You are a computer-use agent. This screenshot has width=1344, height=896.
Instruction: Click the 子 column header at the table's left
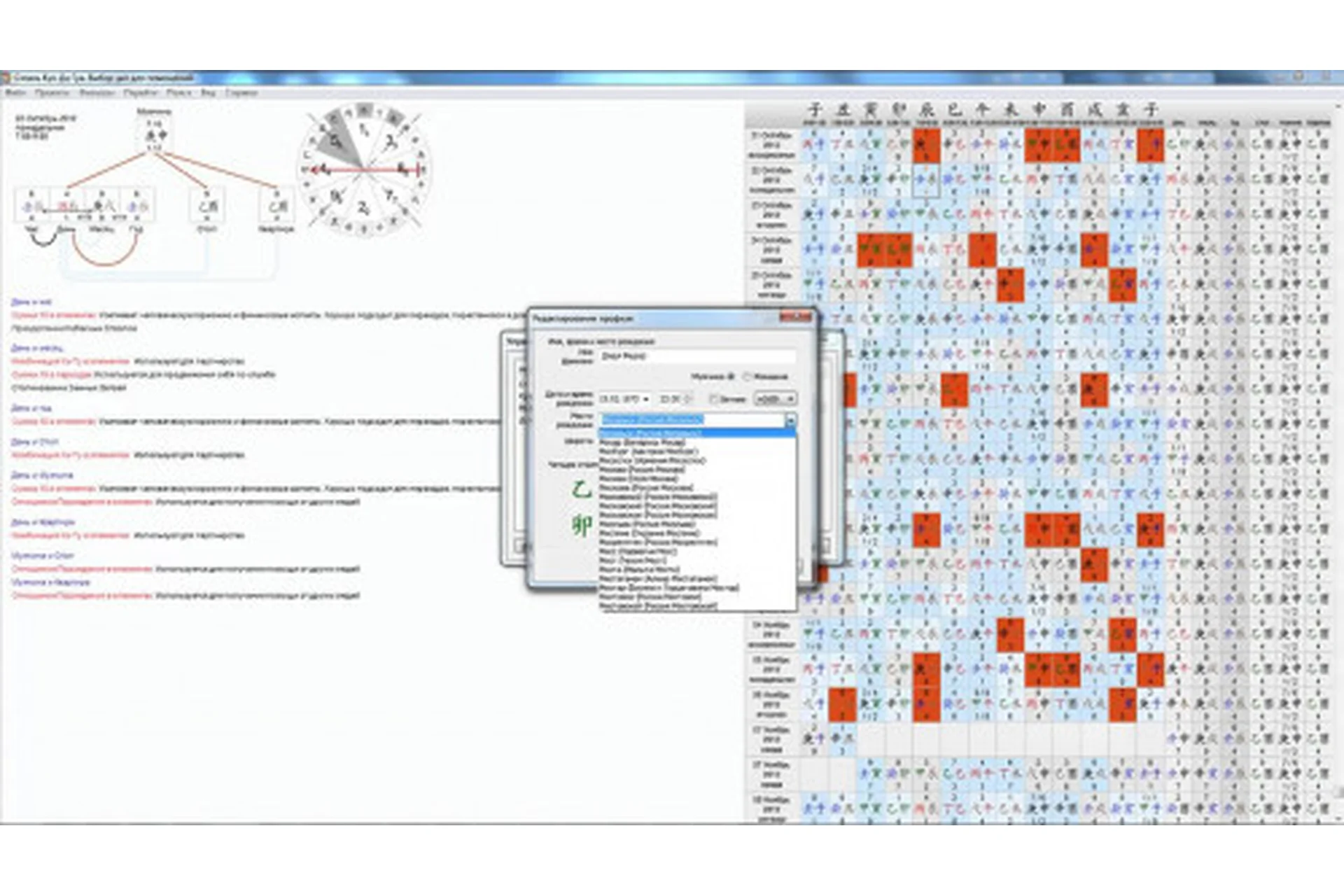point(814,110)
